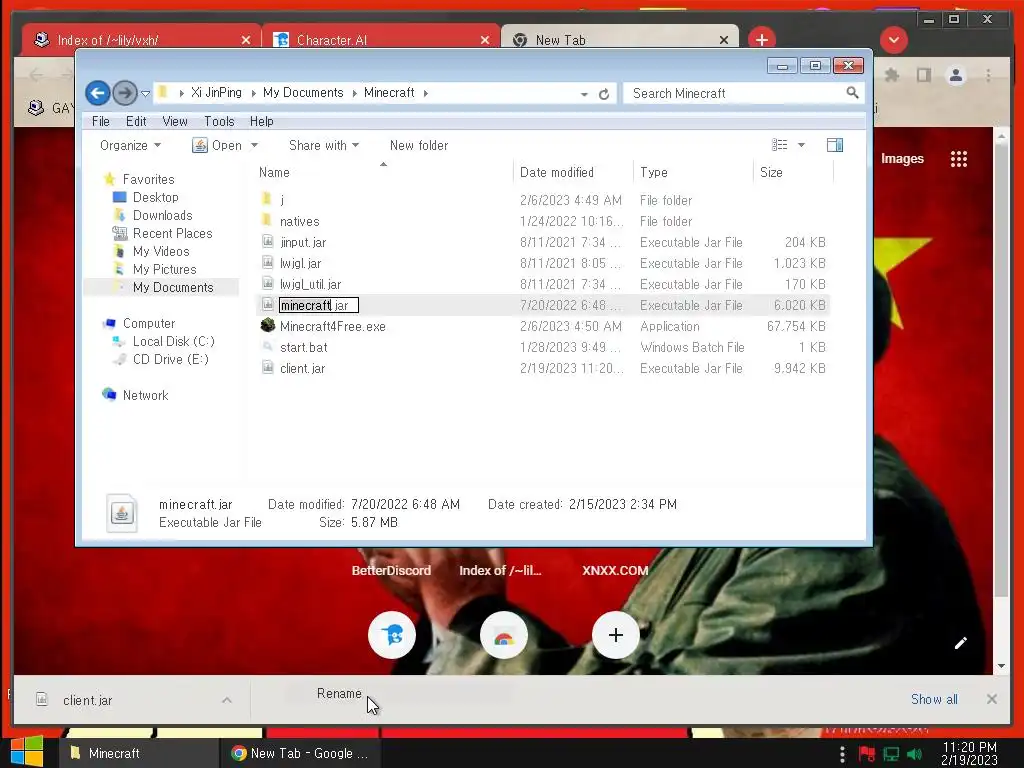1024x768 pixels.
Task: Open the Help menu
Action: coord(261,121)
